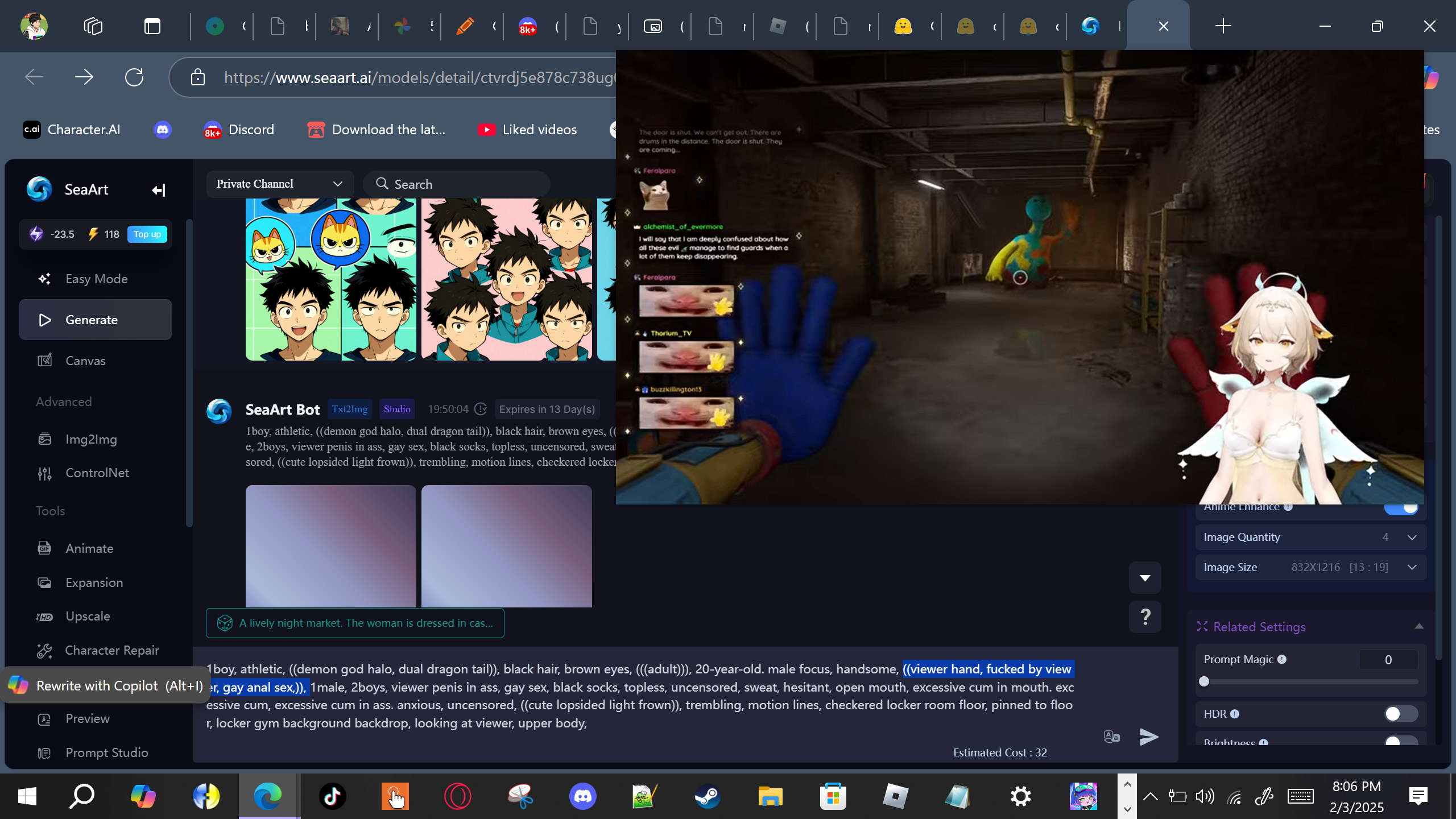The height and width of the screenshot is (819, 1456).
Task: Click the Txt2Img tag on SeaArt Bot
Action: coord(349,409)
